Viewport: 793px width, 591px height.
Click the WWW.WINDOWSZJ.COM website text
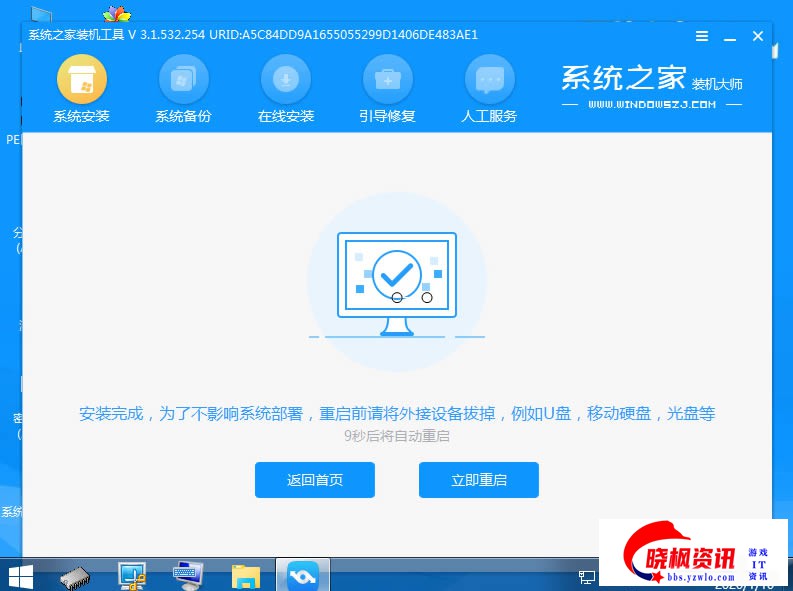pos(652,104)
